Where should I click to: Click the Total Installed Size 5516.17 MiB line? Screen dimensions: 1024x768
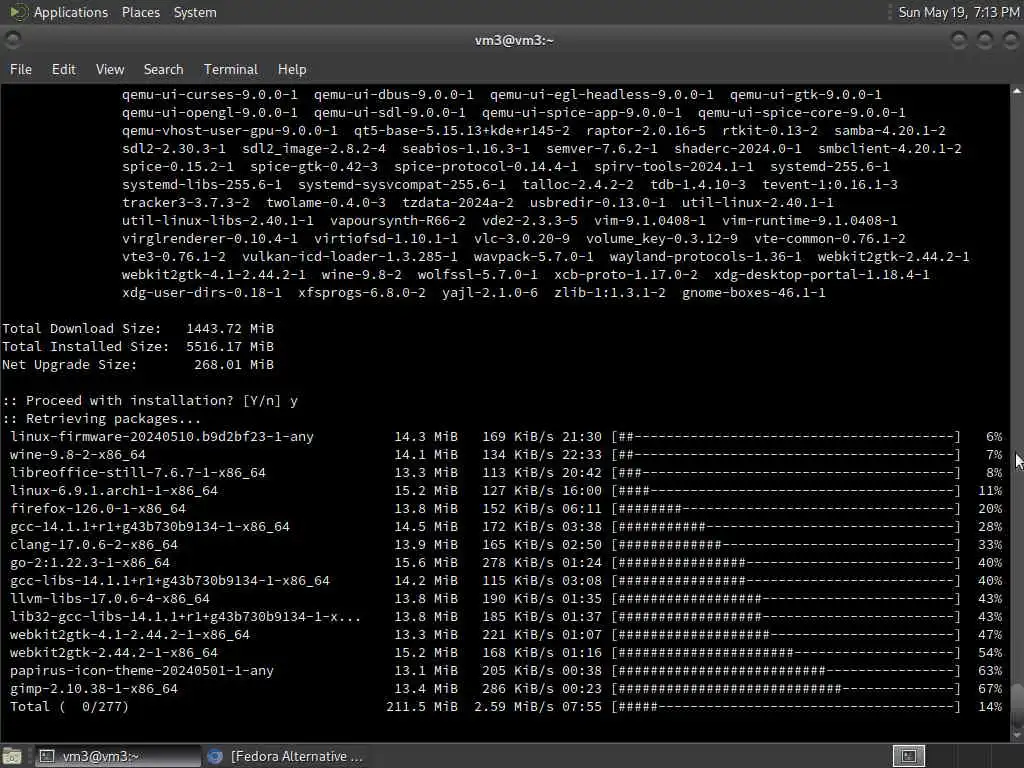point(138,346)
